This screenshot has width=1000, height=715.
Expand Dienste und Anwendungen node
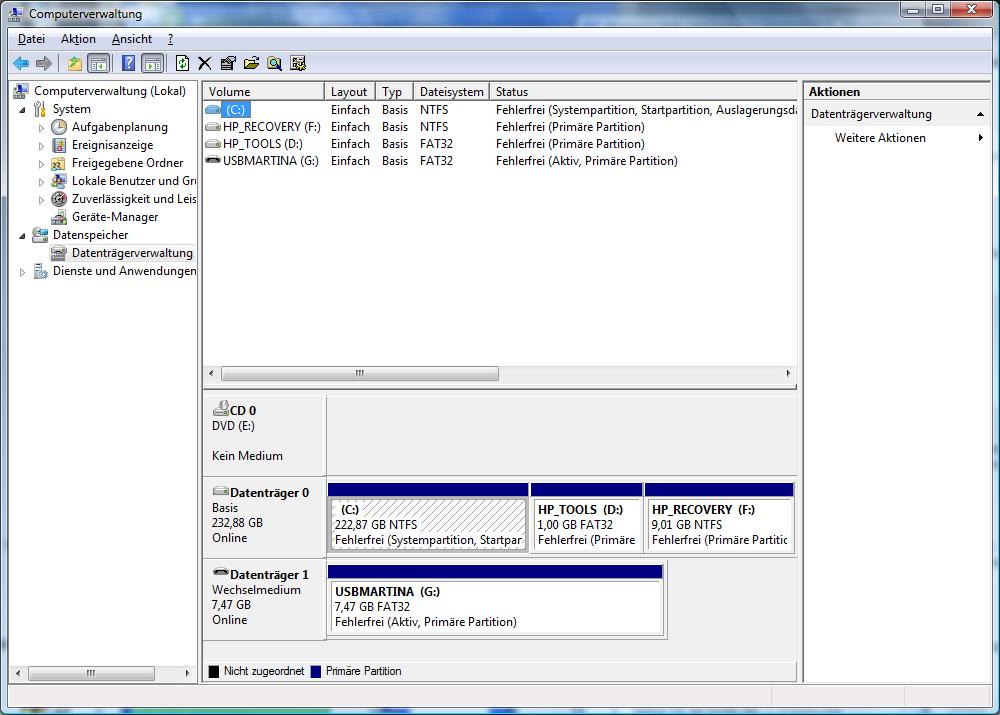click(22, 272)
